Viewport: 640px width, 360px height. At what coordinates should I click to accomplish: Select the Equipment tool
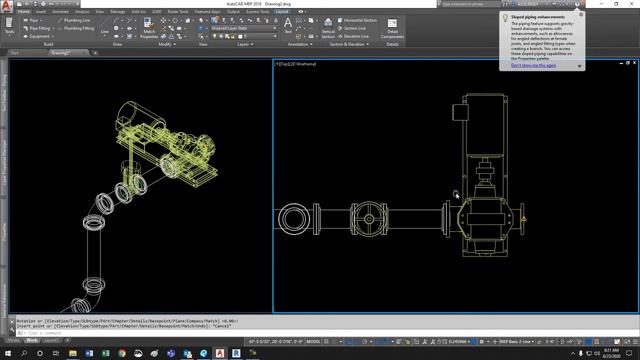[36, 36]
